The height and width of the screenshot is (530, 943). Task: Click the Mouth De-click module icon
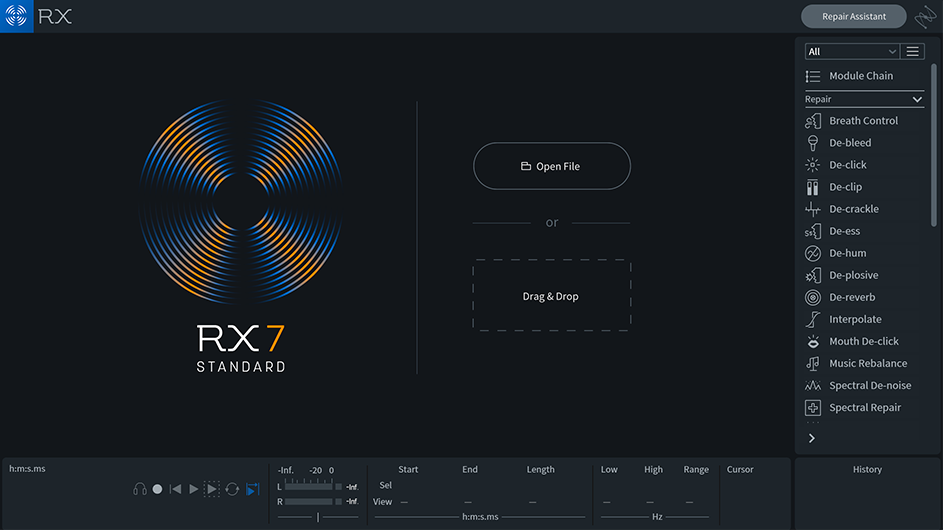(x=812, y=341)
